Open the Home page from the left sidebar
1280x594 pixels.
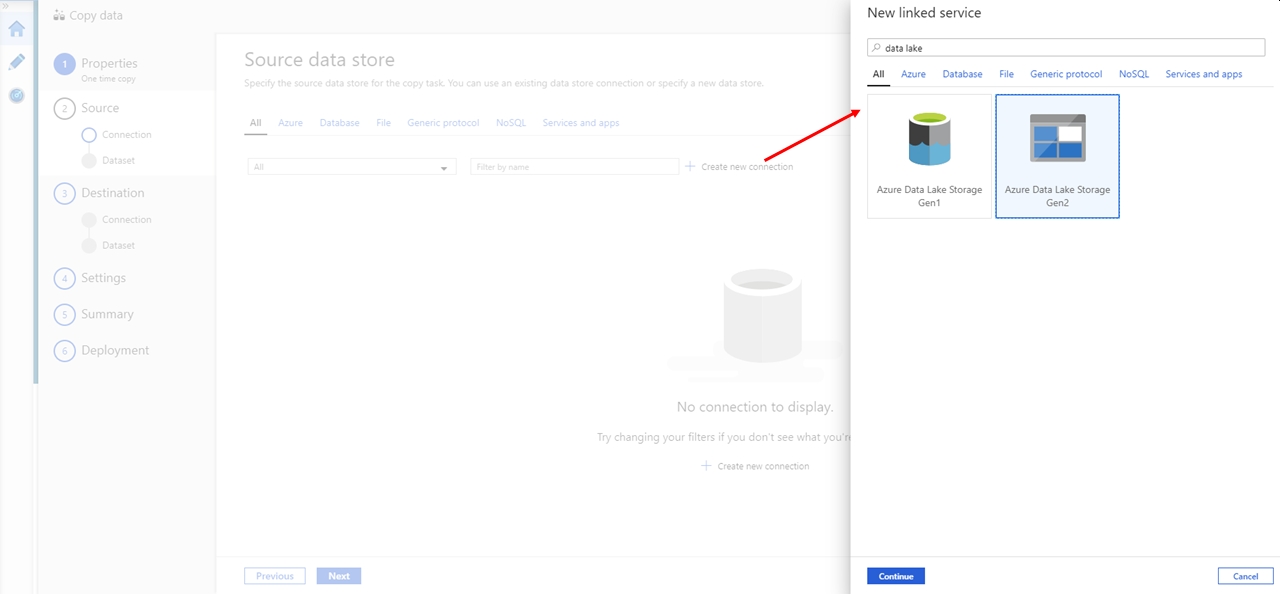tap(15, 28)
